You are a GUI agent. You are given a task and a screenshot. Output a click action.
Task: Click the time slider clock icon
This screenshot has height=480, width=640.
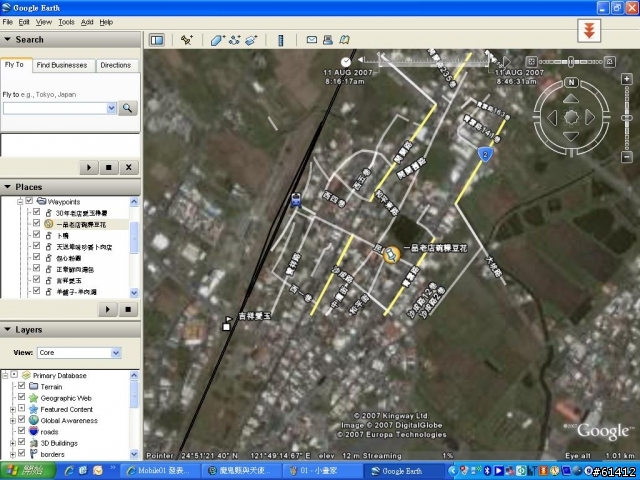(x=346, y=62)
